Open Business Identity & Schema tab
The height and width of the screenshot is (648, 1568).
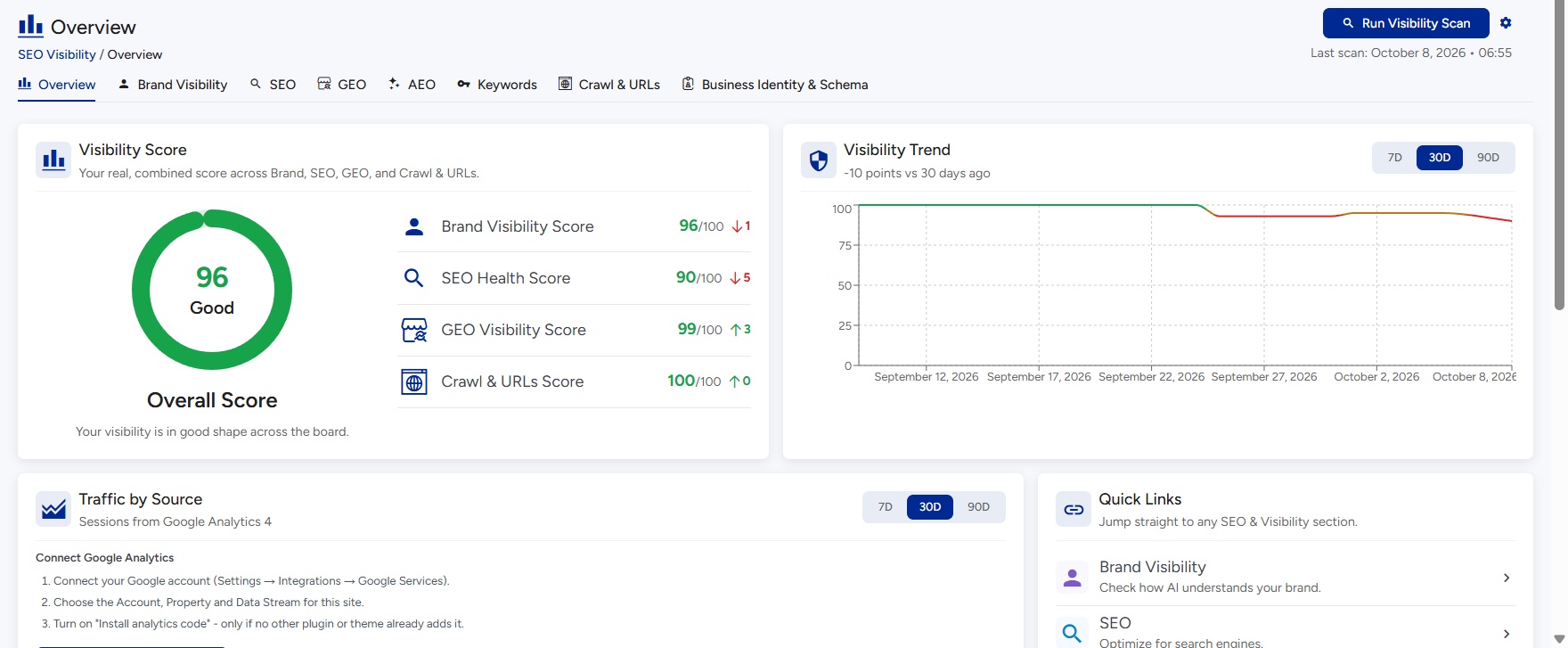[775, 85]
